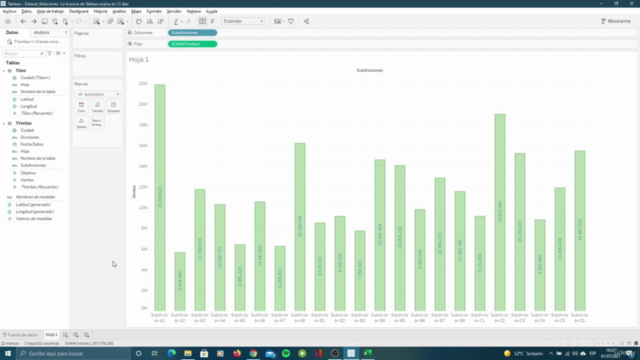
Task: Open the Datos menu
Action: click(27, 11)
